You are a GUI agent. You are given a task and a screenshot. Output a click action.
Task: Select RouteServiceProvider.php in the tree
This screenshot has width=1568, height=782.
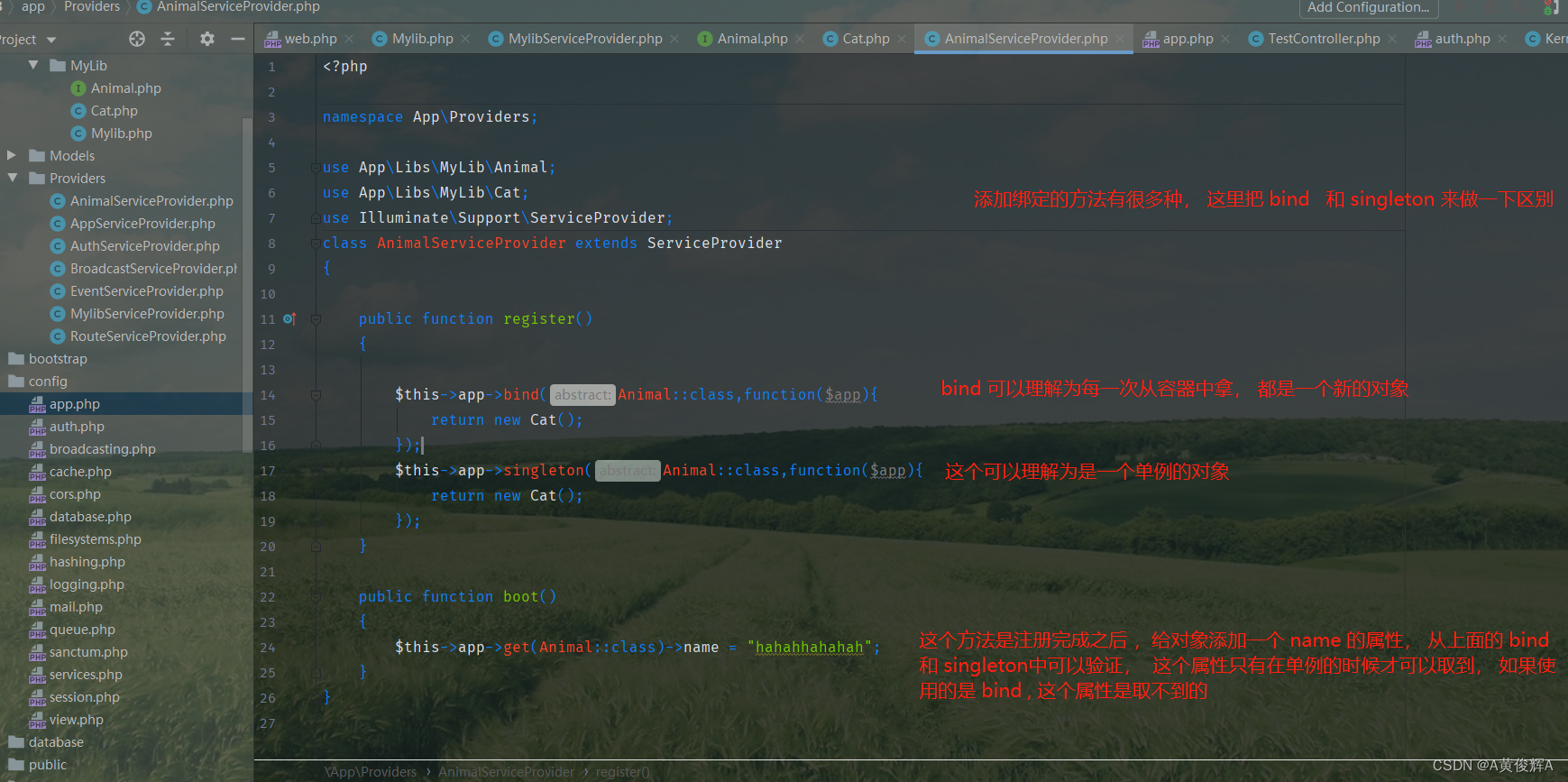pyautogui.click(x=148, y=336)
